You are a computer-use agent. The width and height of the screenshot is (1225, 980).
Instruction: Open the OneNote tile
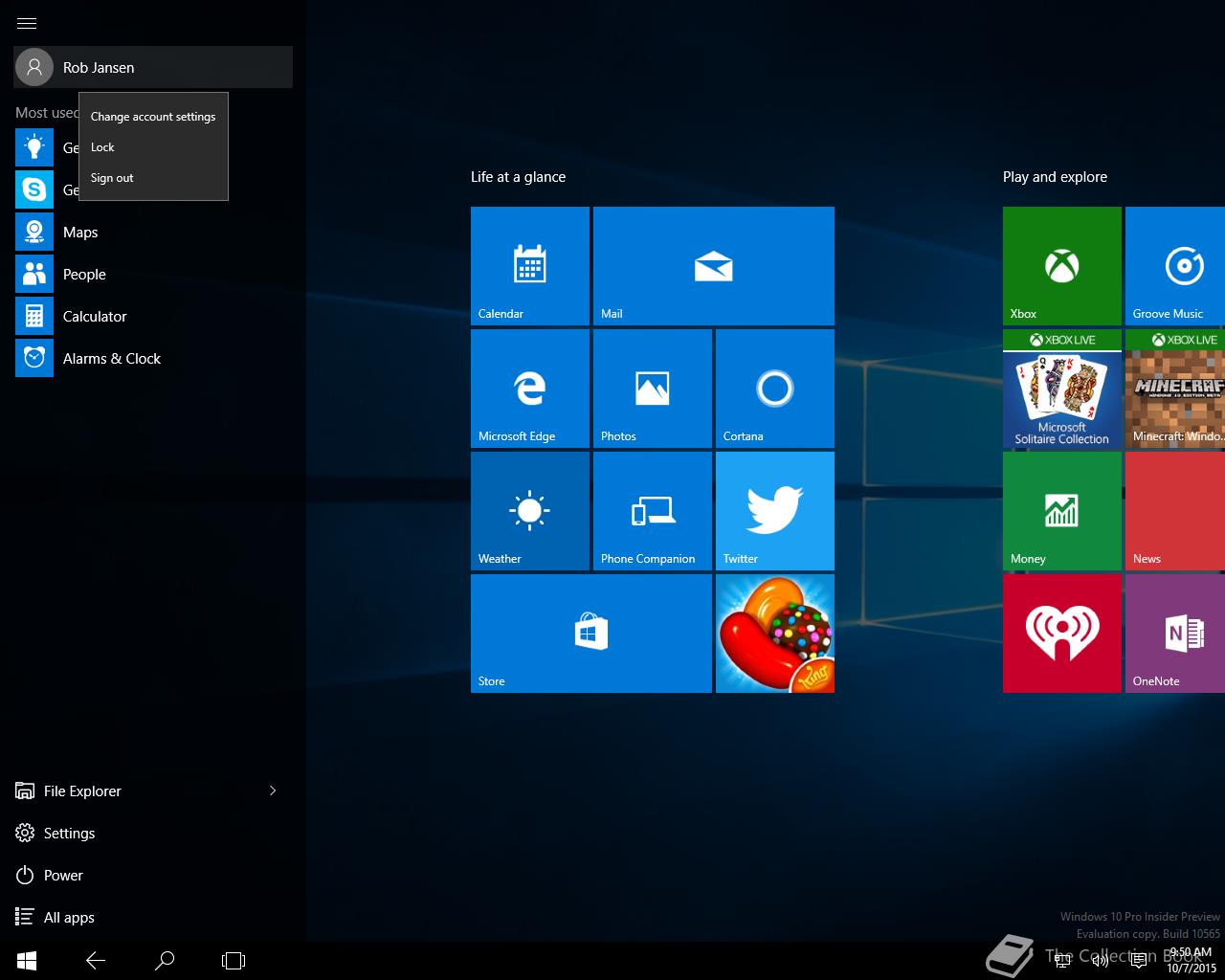click(1175, 634)
